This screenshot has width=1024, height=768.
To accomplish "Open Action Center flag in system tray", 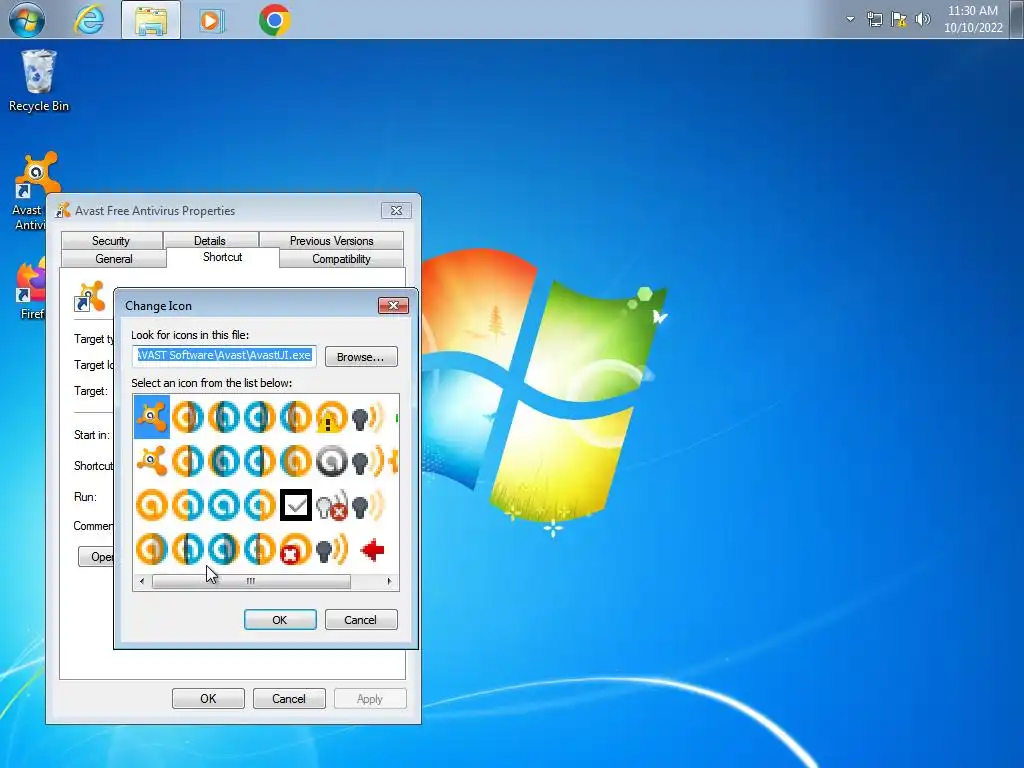I will (899, 20).
